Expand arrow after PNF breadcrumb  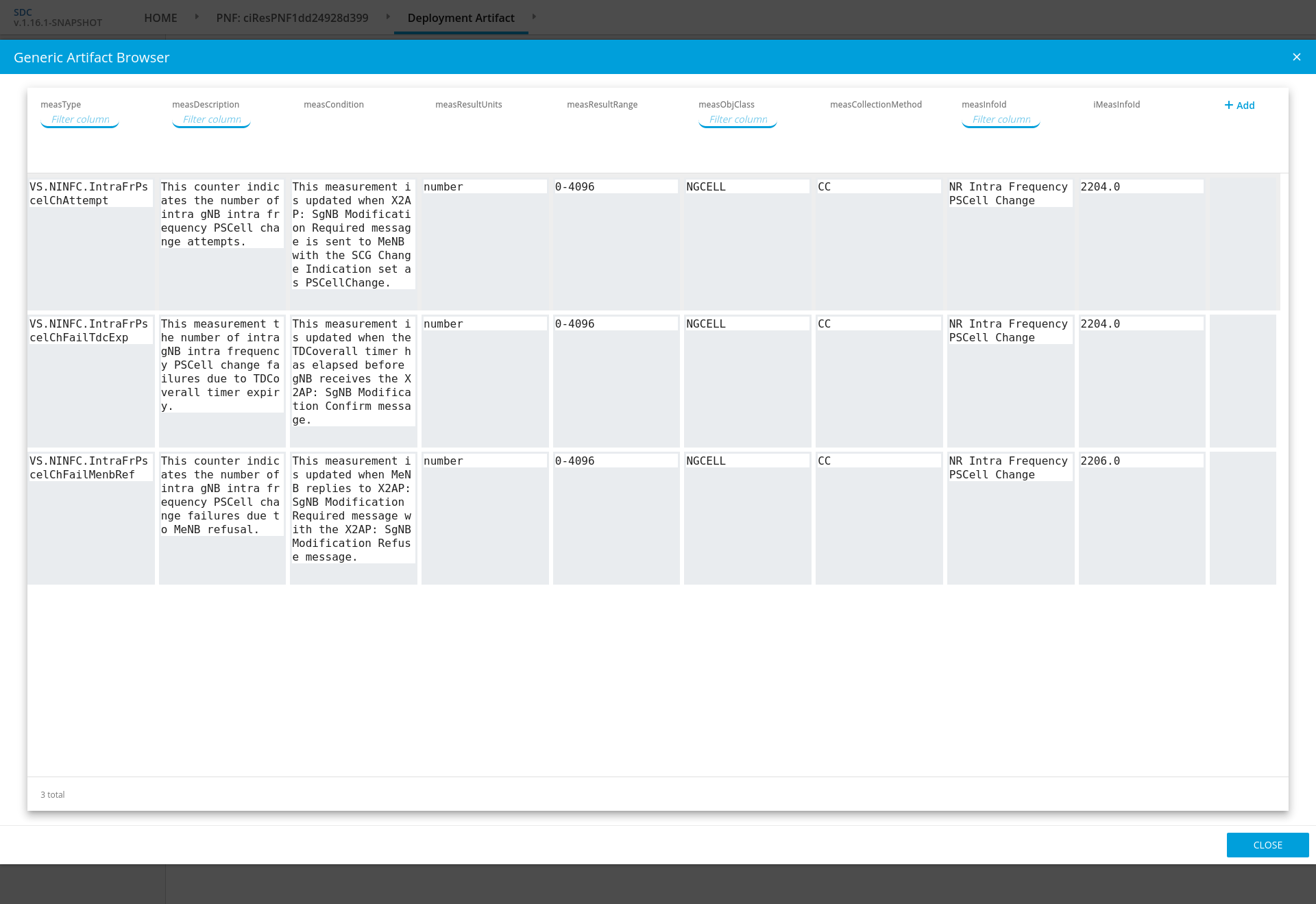click(388, 16)
